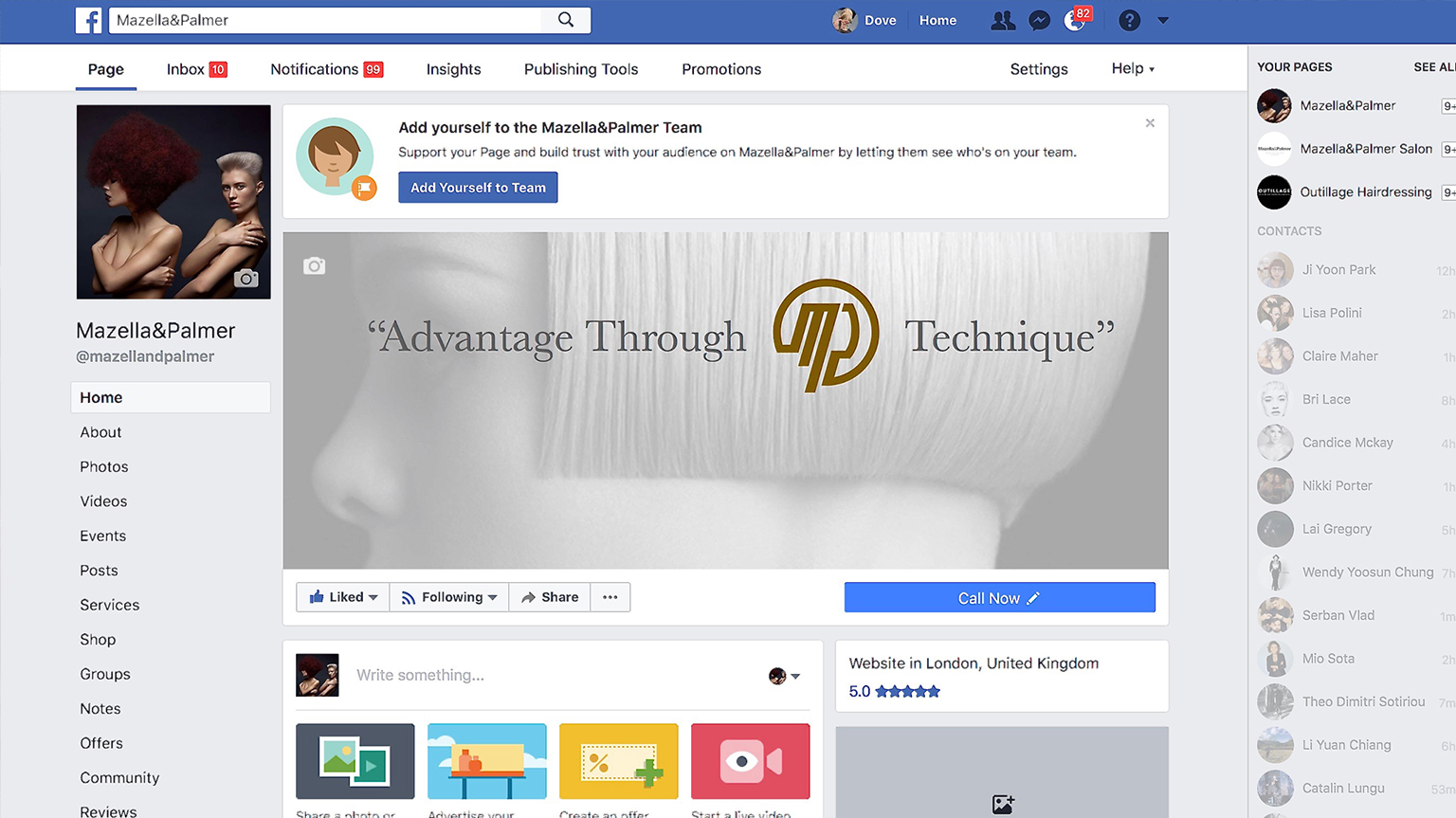Open the Inbox tab
This screenshot has width=1456, height=818.
(x=196, y=69)
